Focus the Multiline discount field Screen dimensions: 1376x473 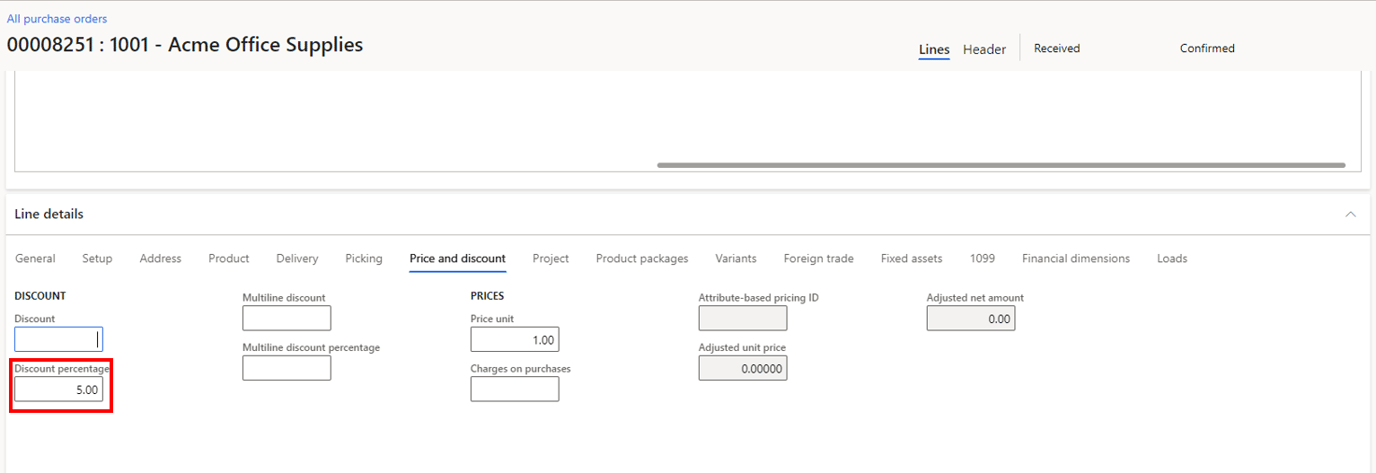pyautogui.click(x=286, y=318)
